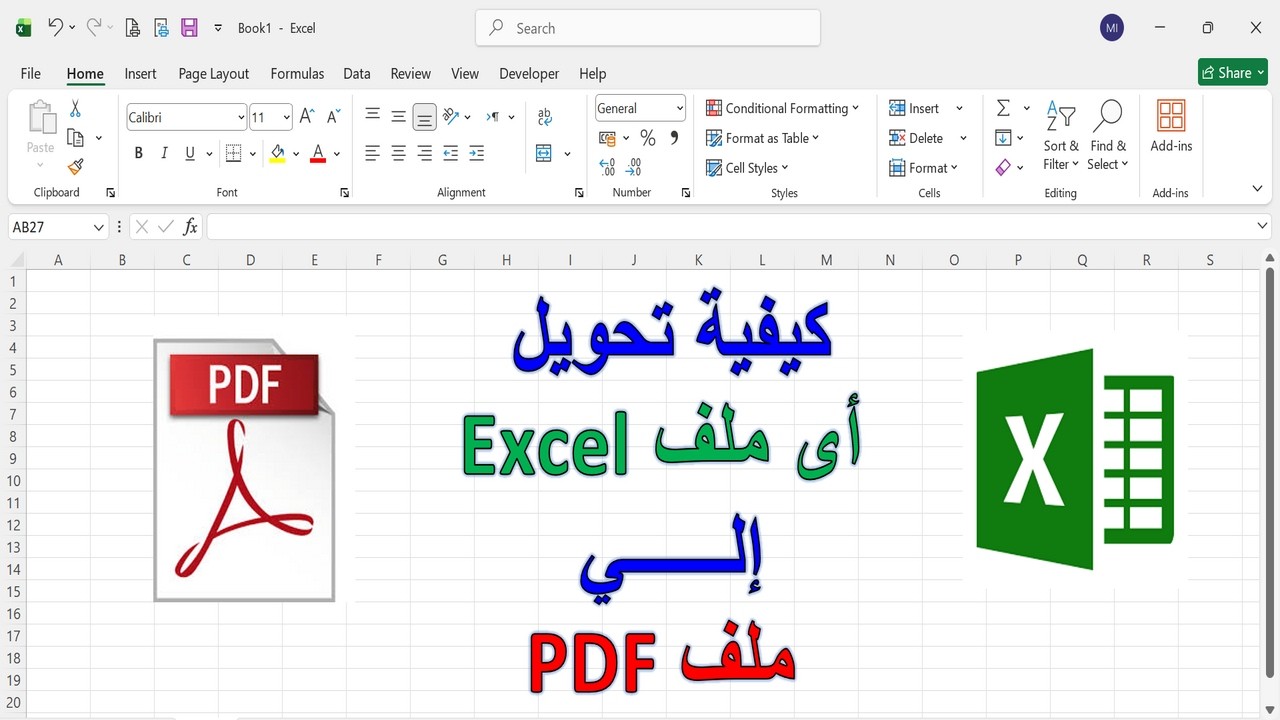This screenshot has width=1280, height=720.
Task: Toggle Bottom Align
Action: [424, 117]
